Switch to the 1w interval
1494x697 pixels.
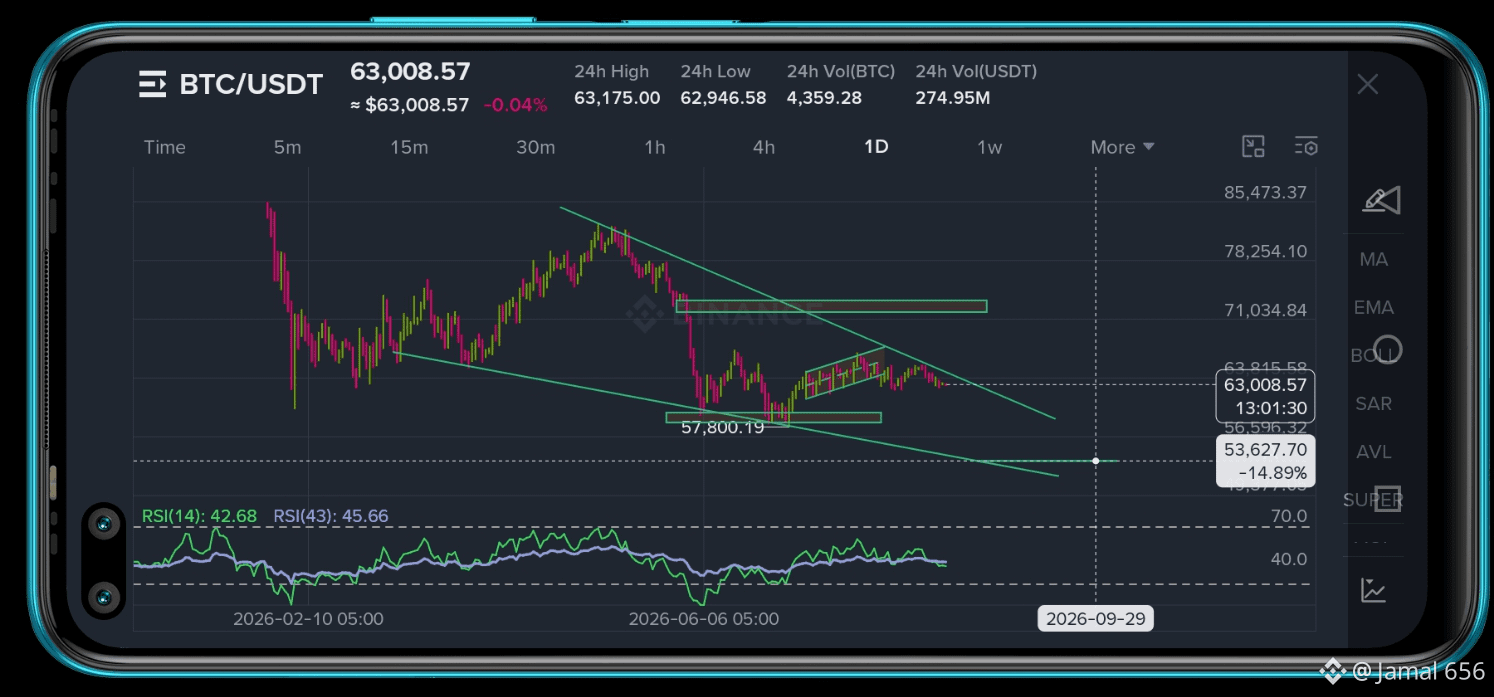point(989,147)
